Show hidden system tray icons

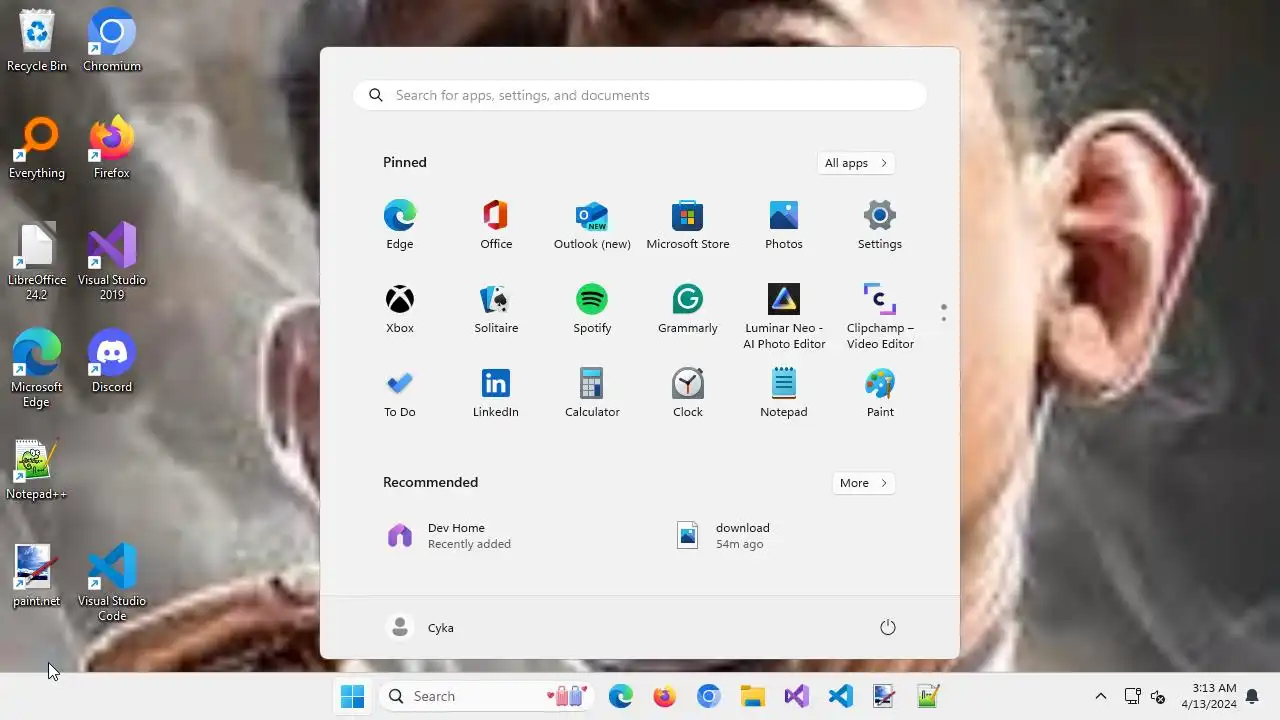[x=1101, y=696]
